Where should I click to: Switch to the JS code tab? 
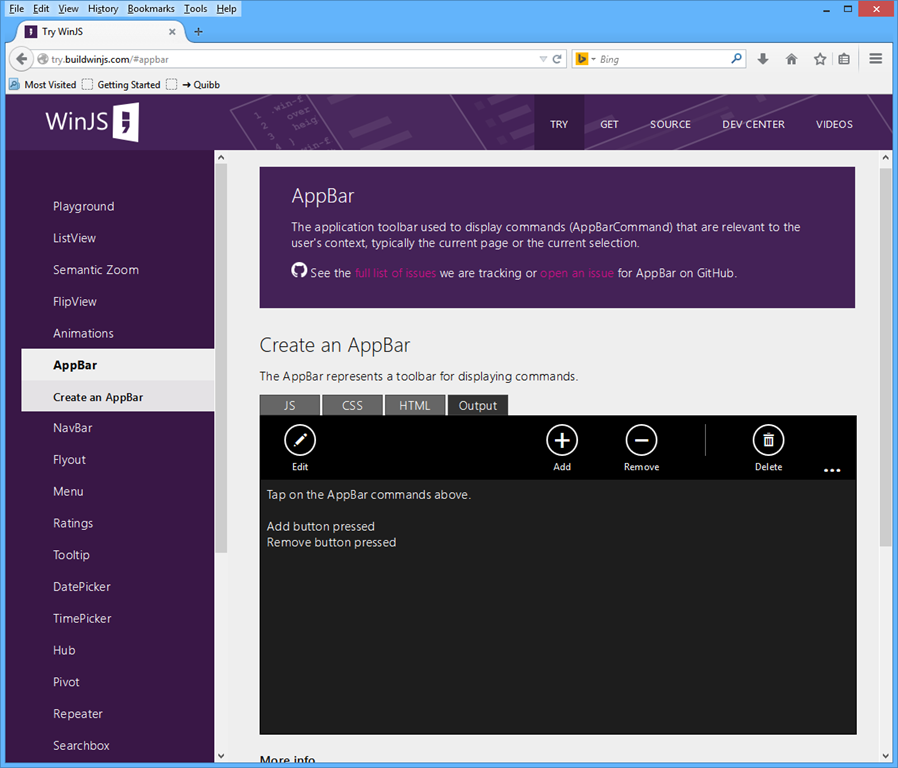point(290,405)
